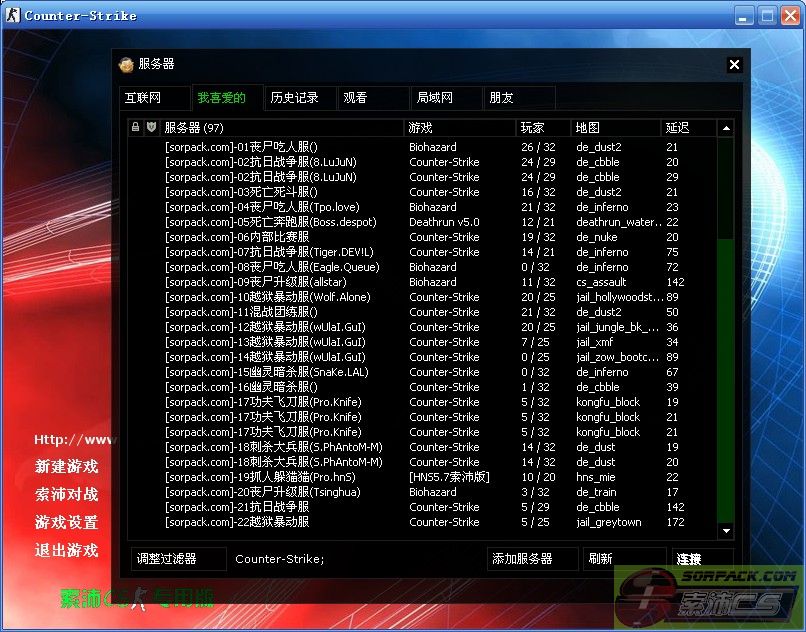806x632 pixels.
Task: Sort servers by 延迟 column header
Action: [688, 128]
